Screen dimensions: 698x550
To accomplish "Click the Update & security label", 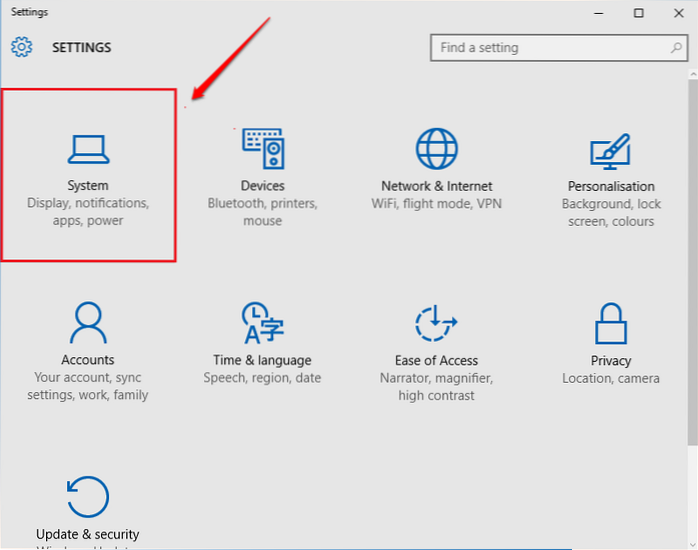I will (88, 534).
